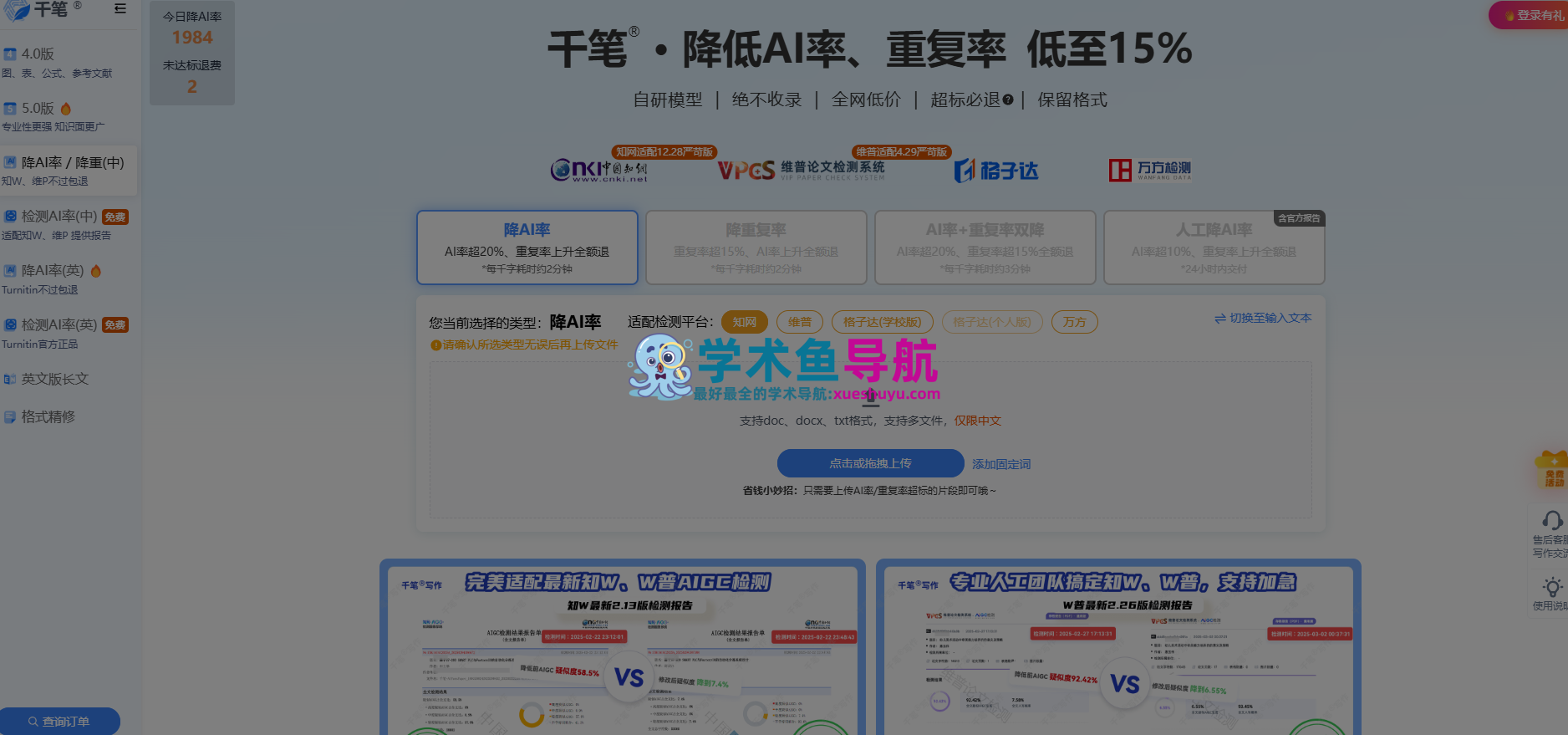
Task: Click the 知网适配12.28严苛版 badge
Action: 664,152
